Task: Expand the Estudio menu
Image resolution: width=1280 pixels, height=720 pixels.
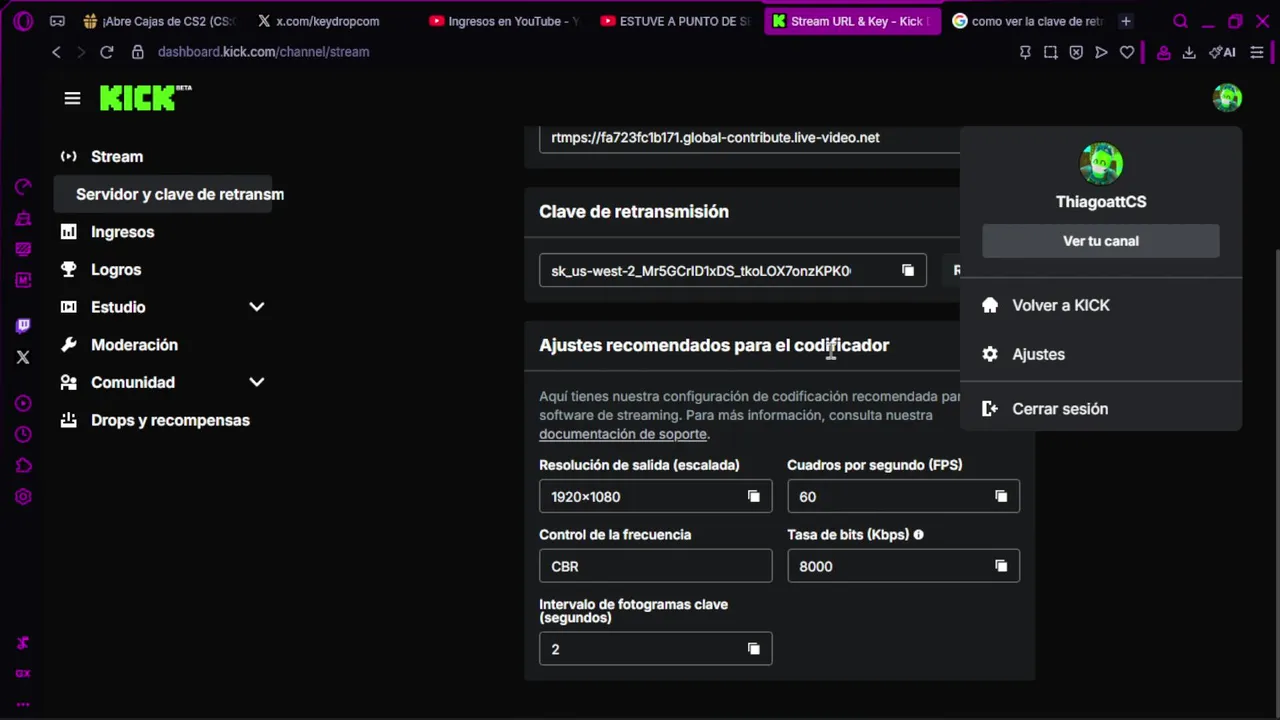Action: [257, 307]
